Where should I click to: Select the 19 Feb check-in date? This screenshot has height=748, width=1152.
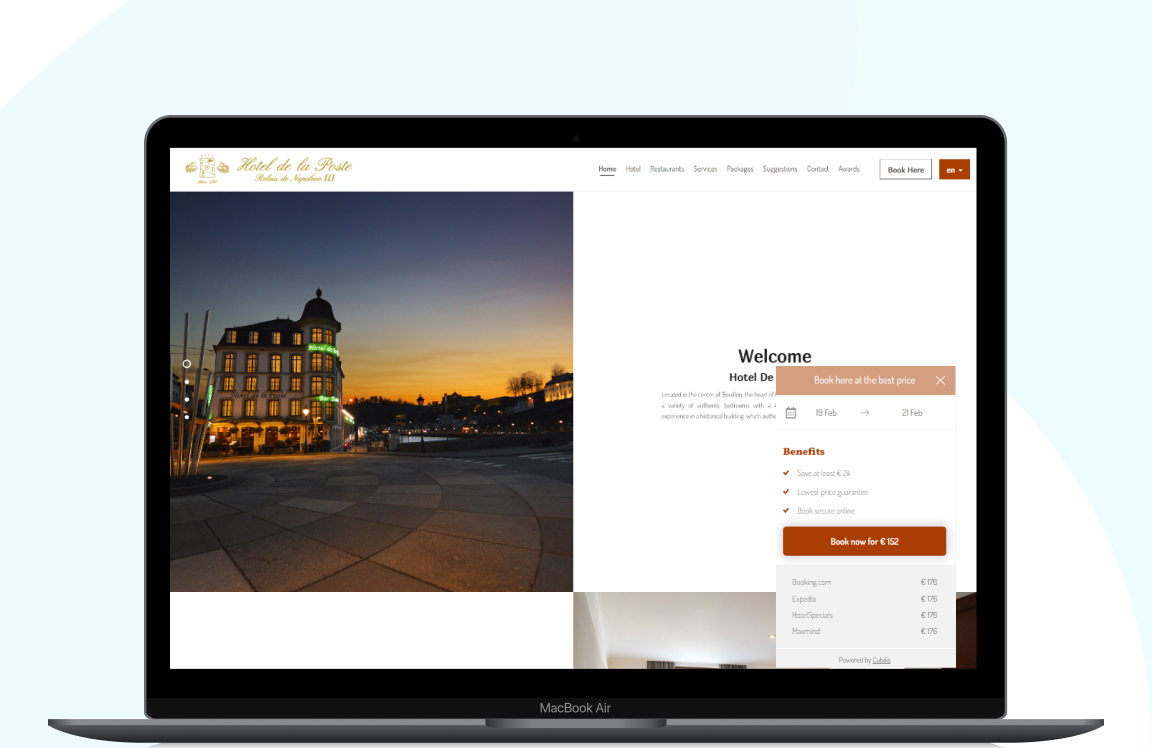coord(825,413)
